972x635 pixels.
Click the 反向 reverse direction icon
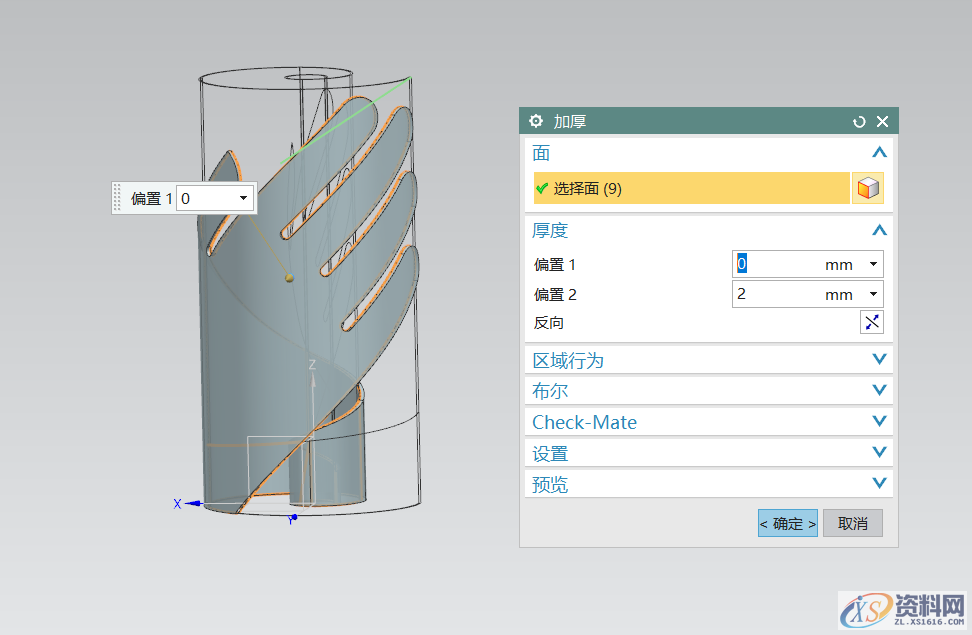[x=872, y=322]
